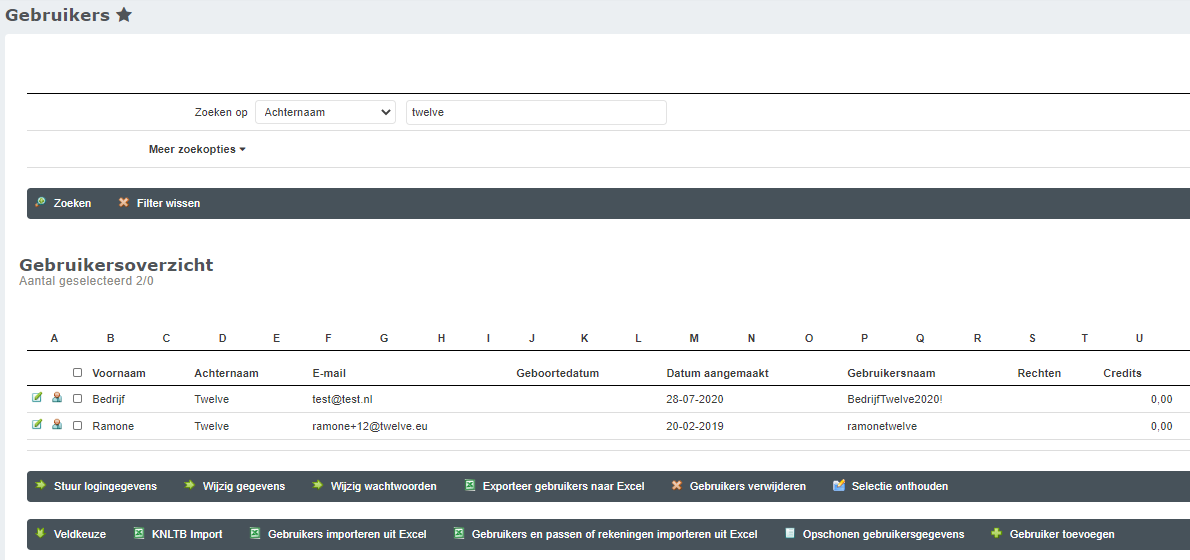Click the favorite star next to Gebruikers
Viewport: 1190px width, 560px height.
coord(124,15)
